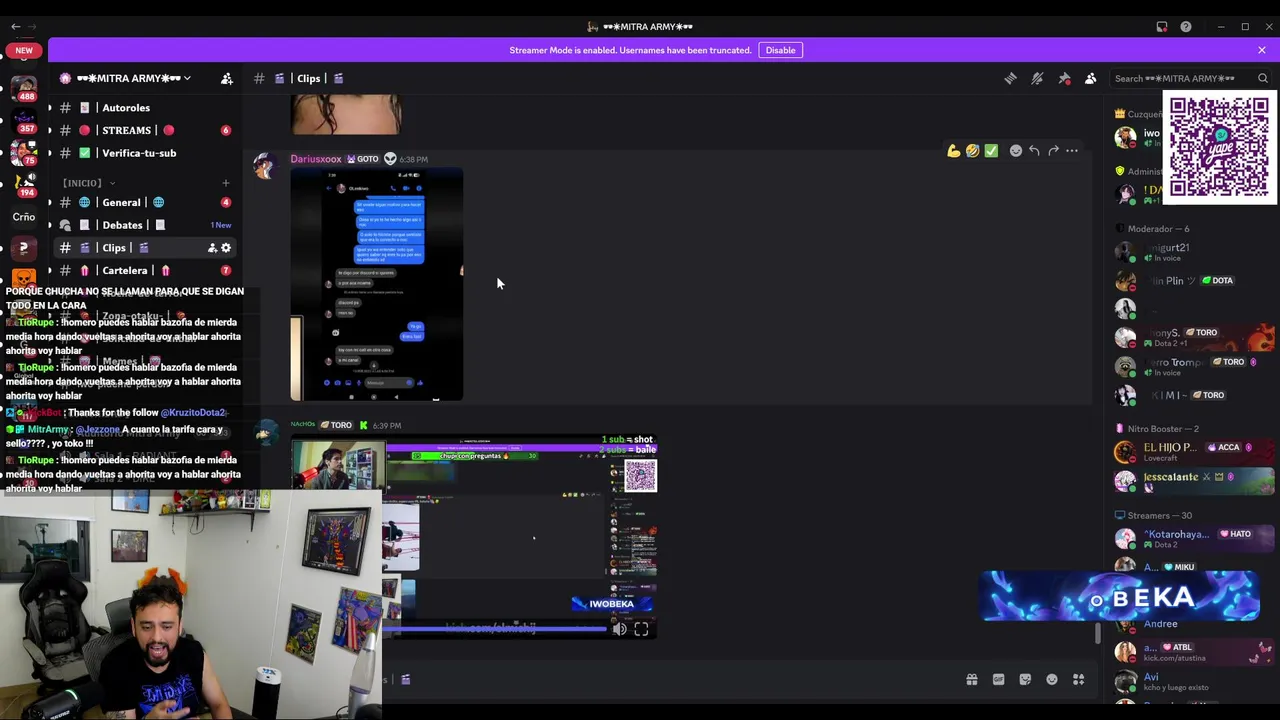
Task: Open server with 488 notifications badge
Action: point(24,88)
